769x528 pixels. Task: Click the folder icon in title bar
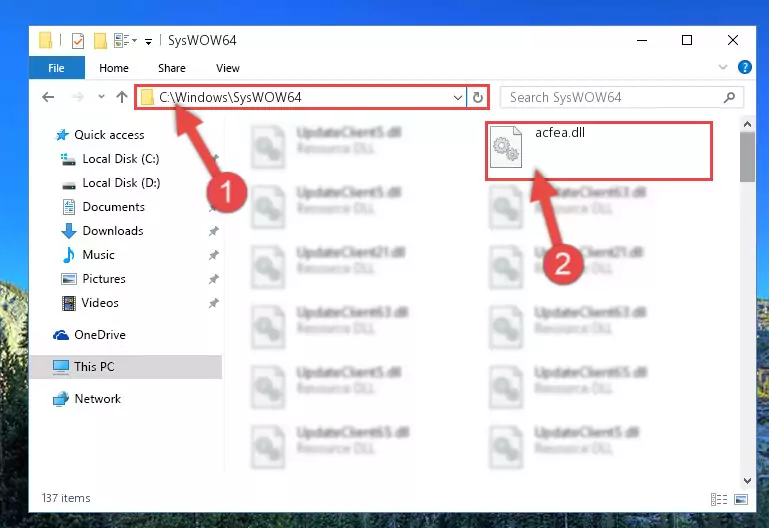click(46, 41)
